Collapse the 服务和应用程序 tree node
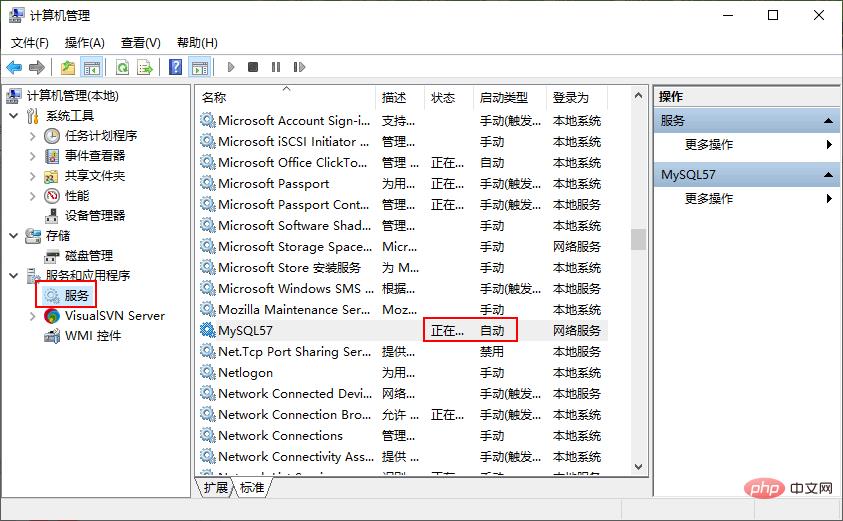Screen dimensions: 843x521 point(14,276)
